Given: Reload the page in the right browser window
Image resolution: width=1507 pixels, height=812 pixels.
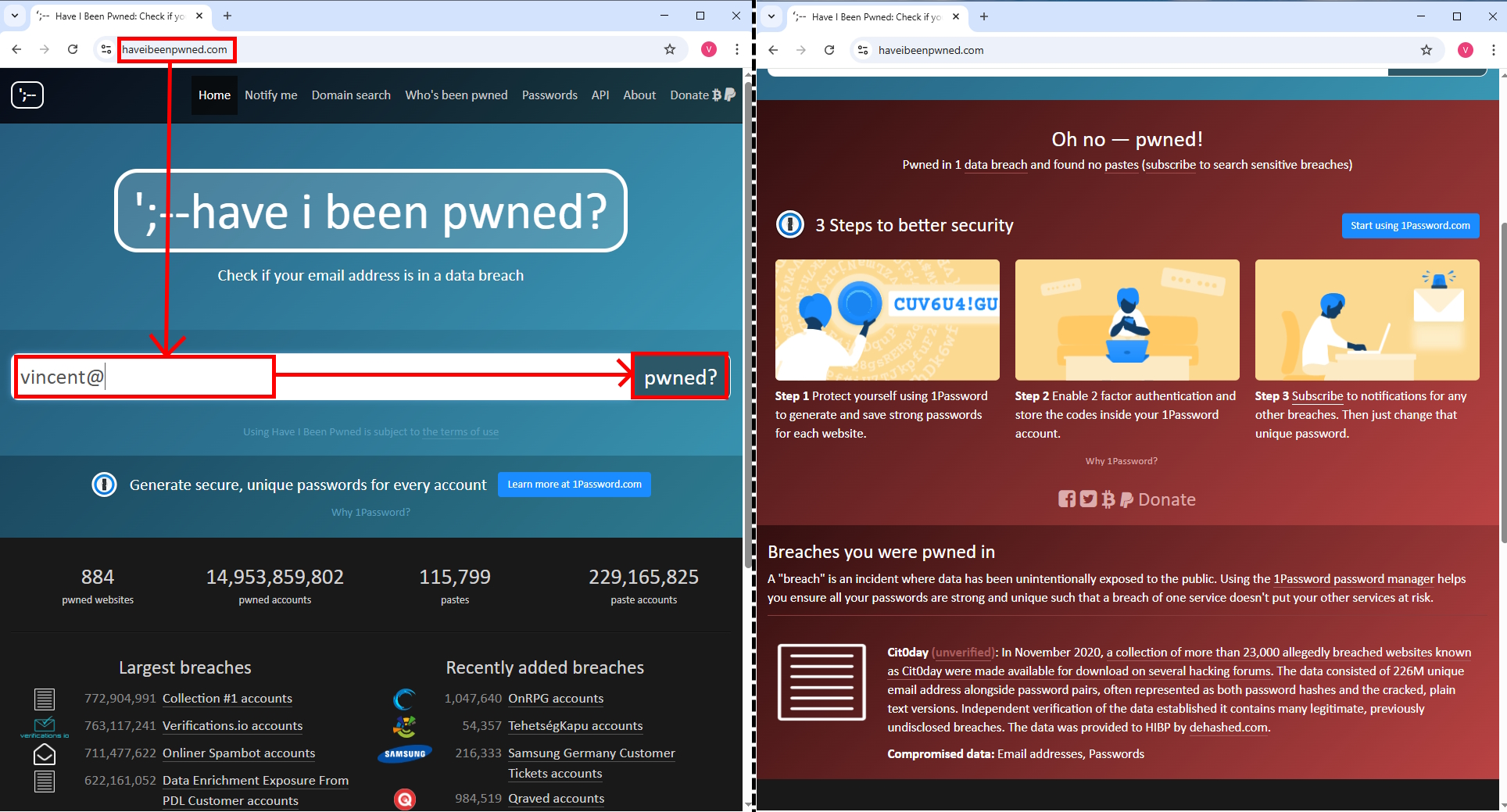Looking at the screenshot, I should pos(829,50).
